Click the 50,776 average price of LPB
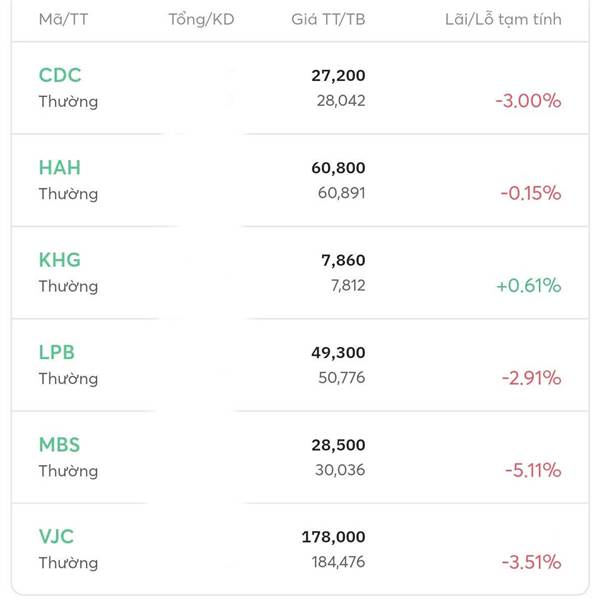 click(x=339, y=378)
